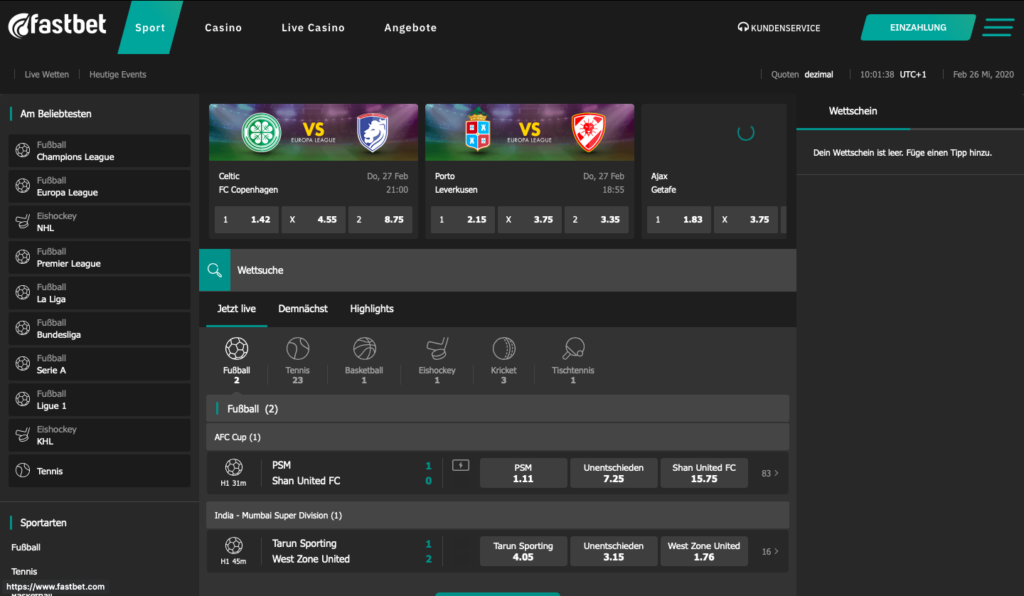Bet on Leverkusen win at 3.35
Screen dimensions: 1024x596
point(596,220)
